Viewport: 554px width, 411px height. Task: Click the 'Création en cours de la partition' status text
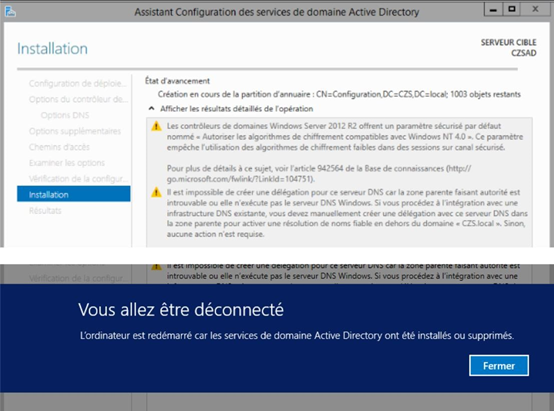click(339, 94)
